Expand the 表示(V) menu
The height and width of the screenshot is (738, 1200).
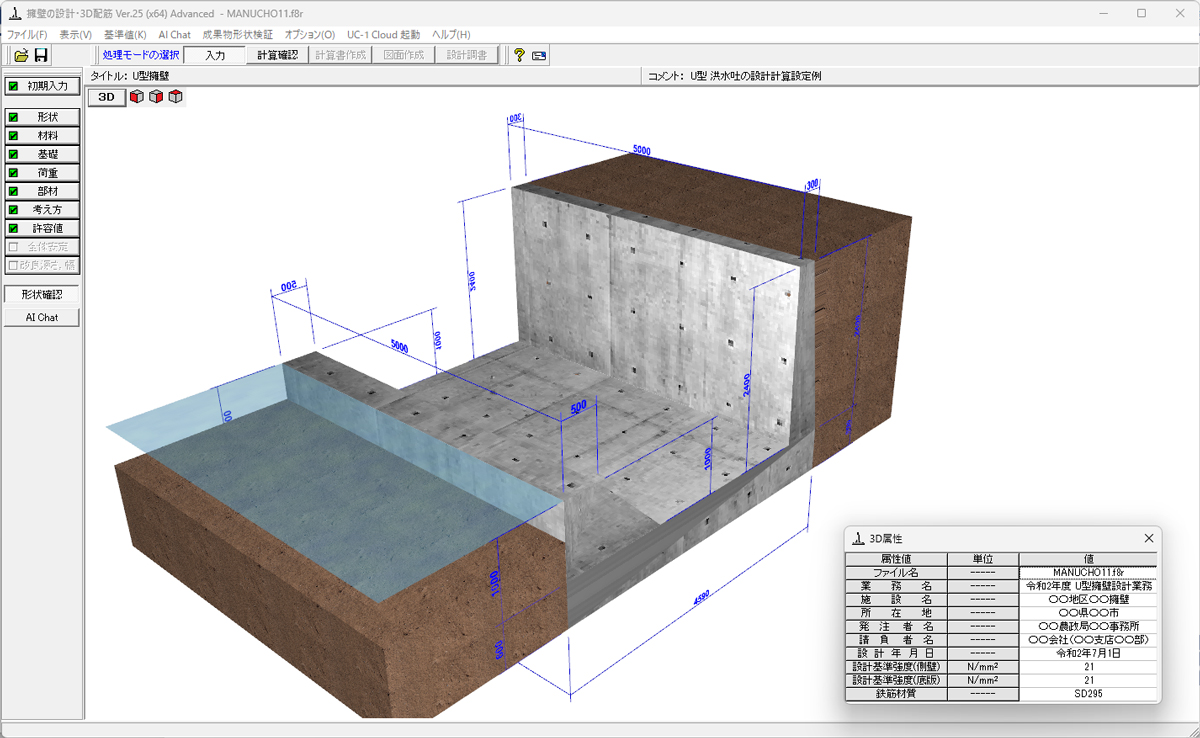(75, 34)
